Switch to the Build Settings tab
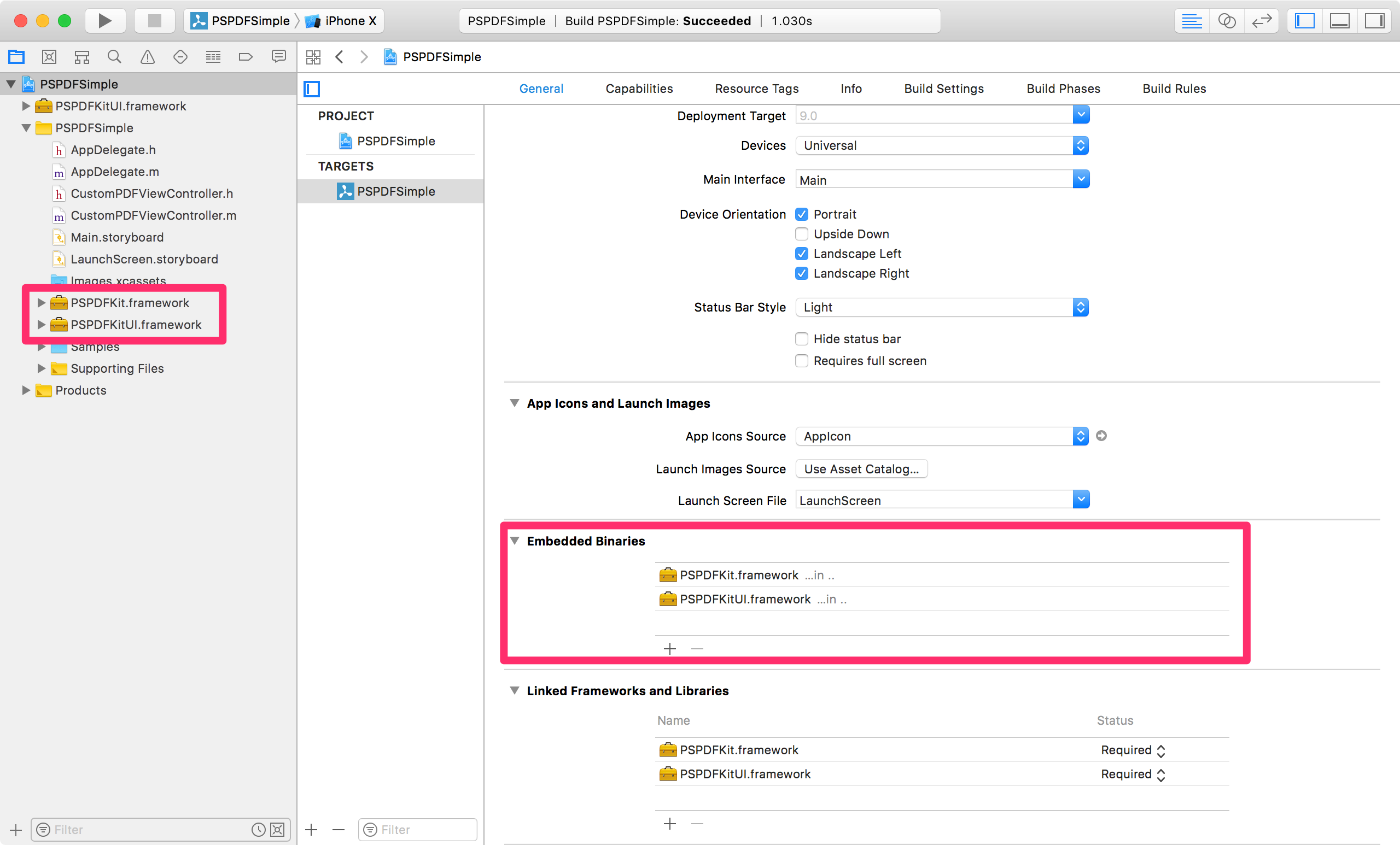This screenshot has width=1400, height=845. pos(943,89)
